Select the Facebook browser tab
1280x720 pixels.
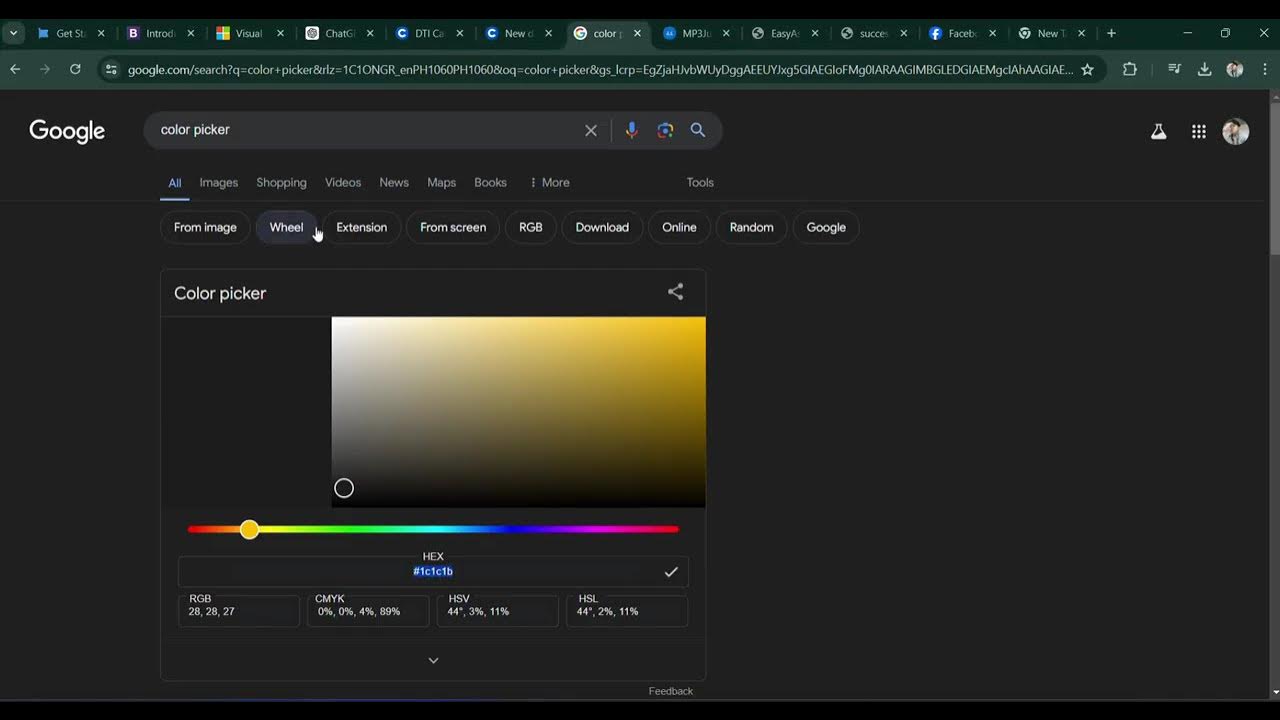[x=964, y=33]
